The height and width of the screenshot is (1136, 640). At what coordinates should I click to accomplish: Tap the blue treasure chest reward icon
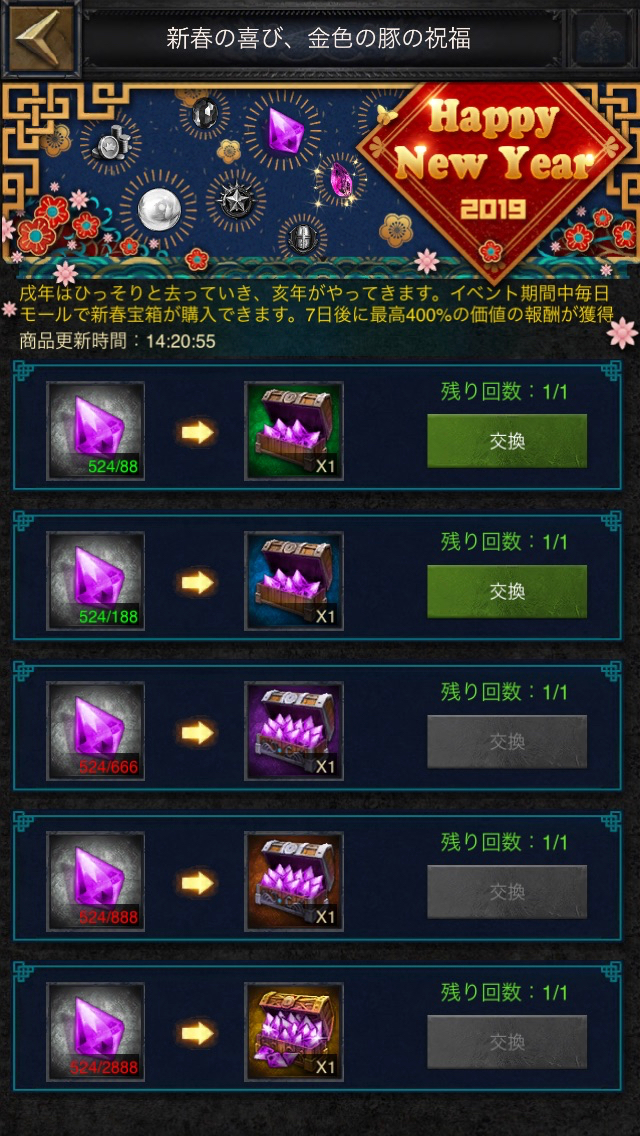tap(294, 581)
